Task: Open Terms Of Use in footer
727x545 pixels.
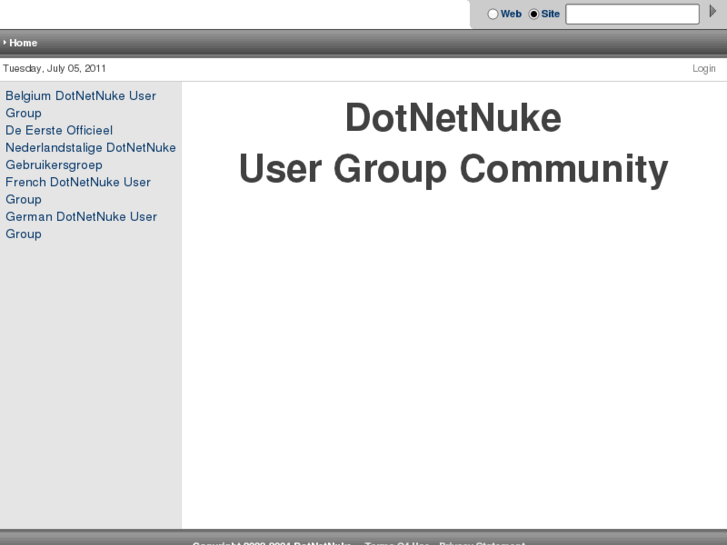Action: [x=397, y=542]
